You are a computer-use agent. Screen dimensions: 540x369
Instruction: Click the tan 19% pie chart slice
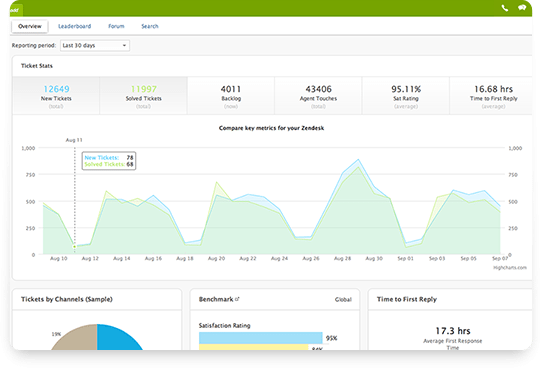(77, 338)
